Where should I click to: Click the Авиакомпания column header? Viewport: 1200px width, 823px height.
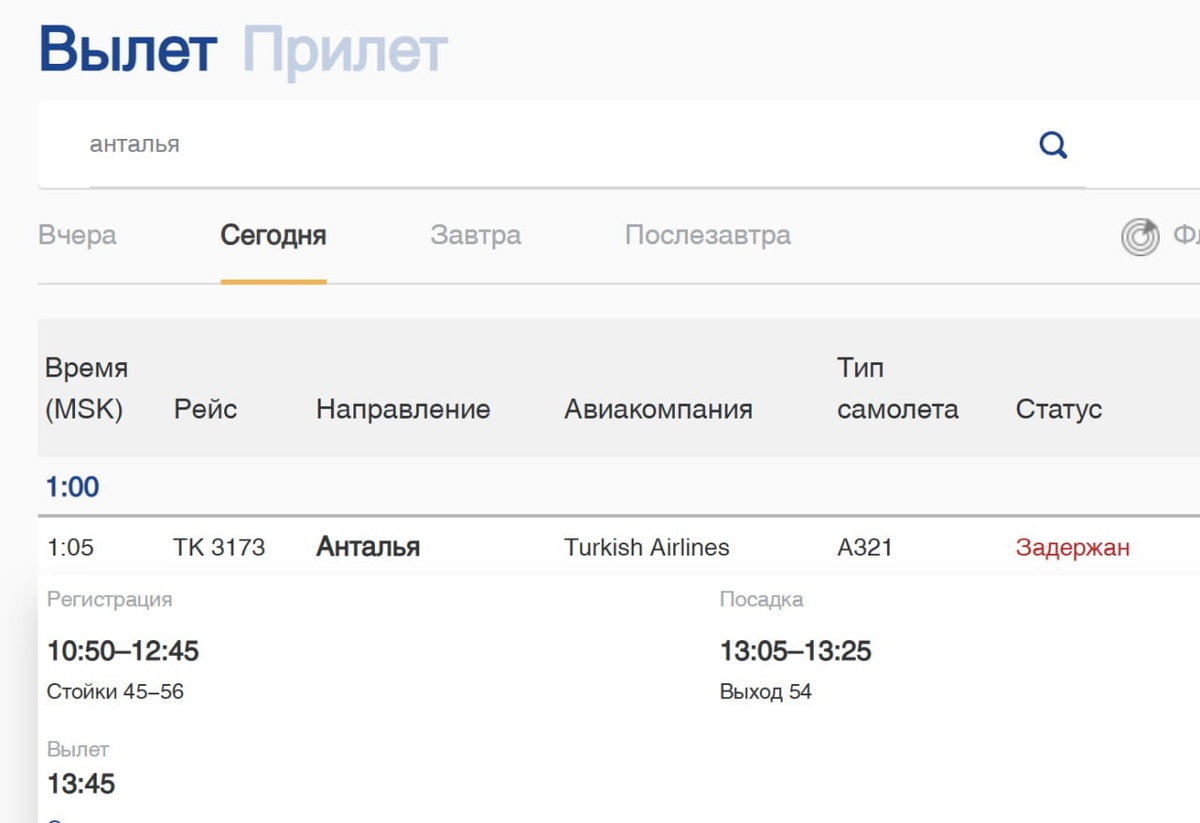pyautogui.click(x=658, y=409)
